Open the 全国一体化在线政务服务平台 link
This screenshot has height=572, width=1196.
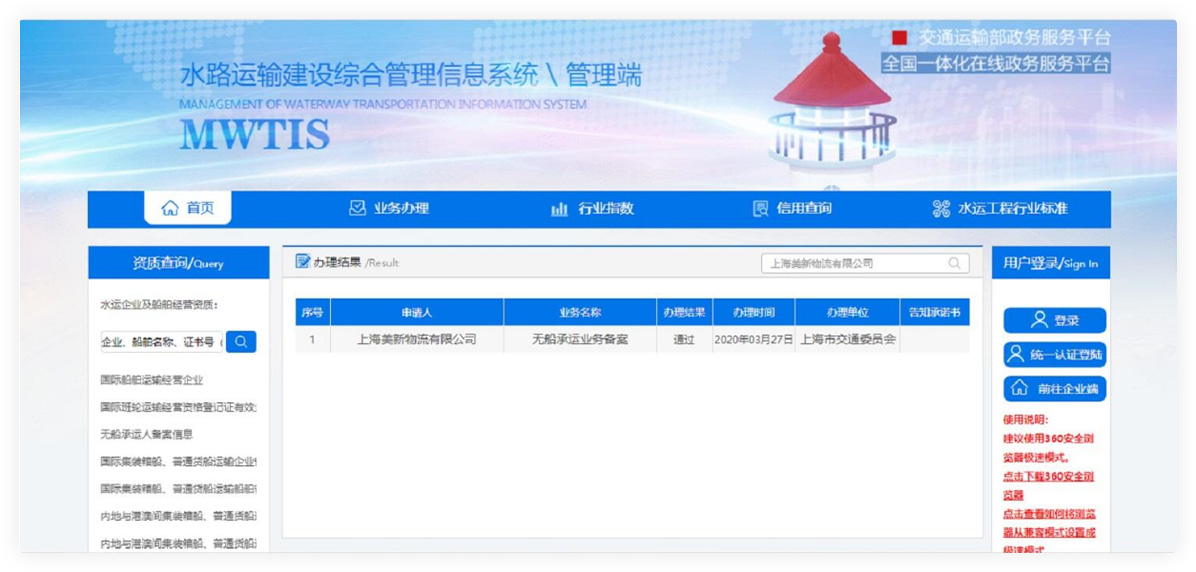point(995,63)
